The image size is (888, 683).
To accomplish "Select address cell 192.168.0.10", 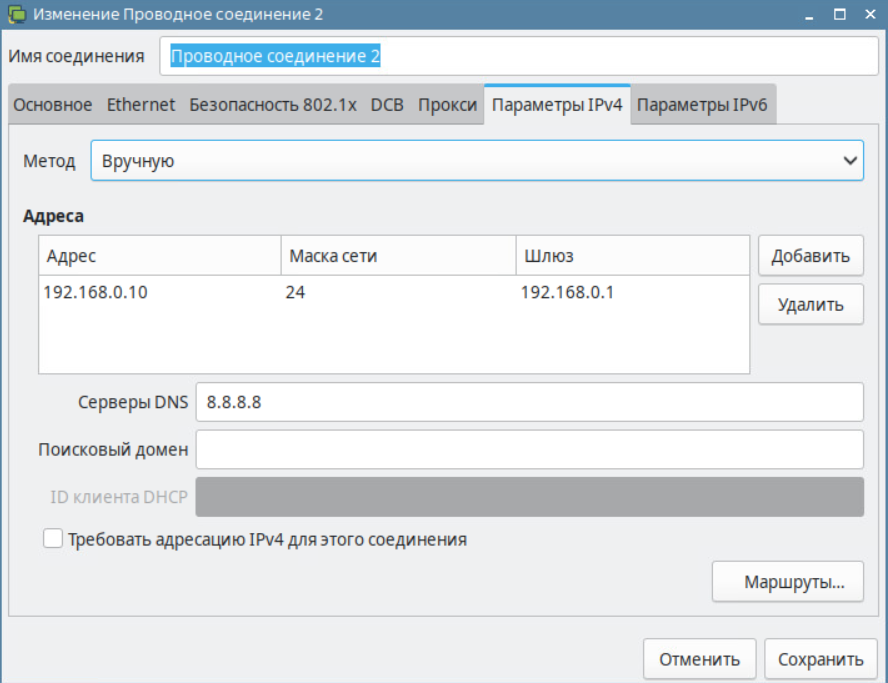I will pyautogui.click(x=160, y=292).
